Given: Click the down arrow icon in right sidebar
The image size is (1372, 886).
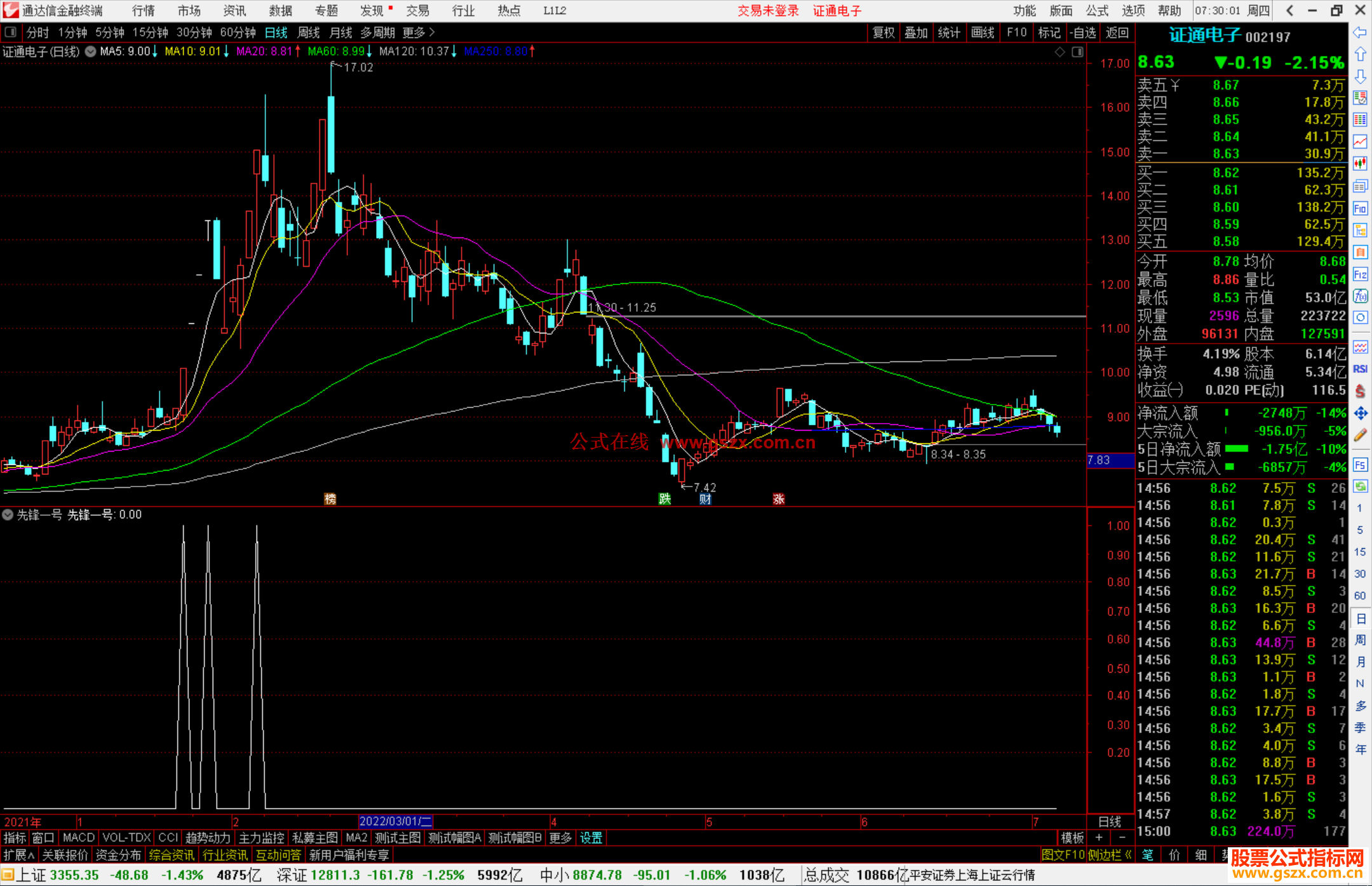Looking at the screenshot, I should [1360, 76].
